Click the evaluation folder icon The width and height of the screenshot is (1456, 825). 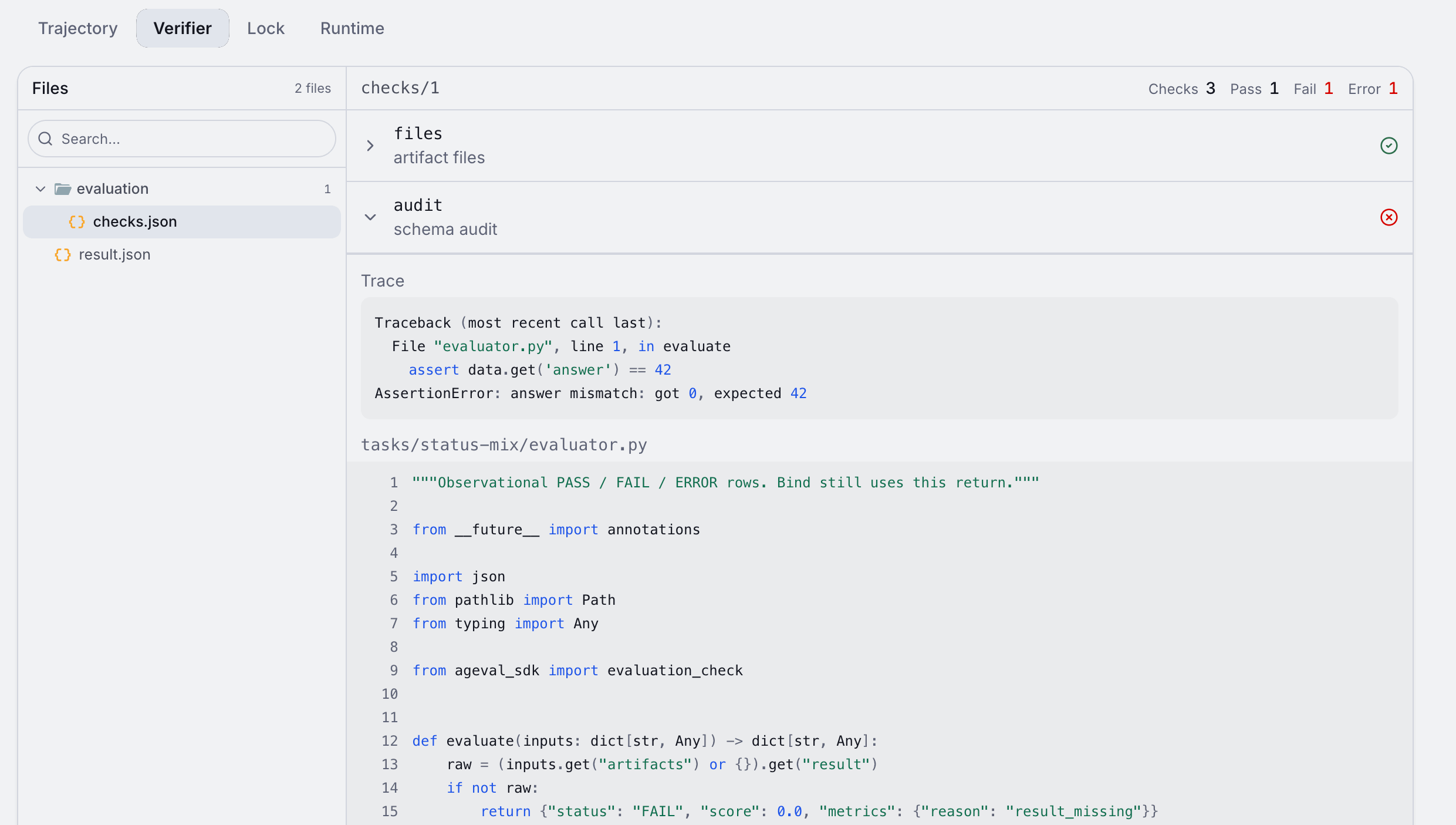[63, 188]
